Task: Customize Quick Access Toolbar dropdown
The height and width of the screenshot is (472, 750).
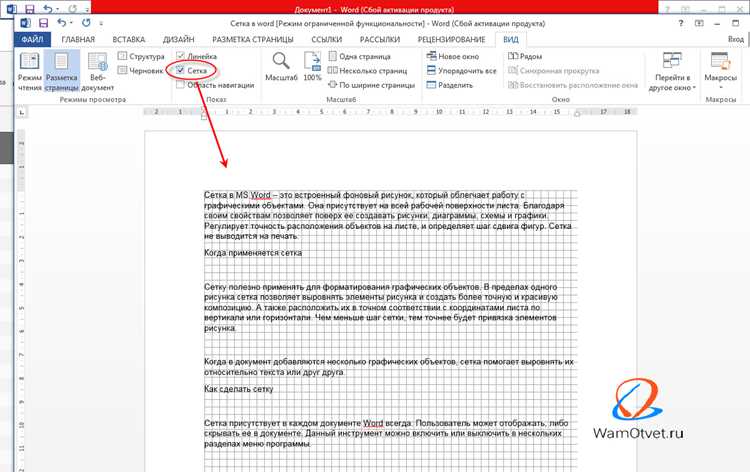Action: (101, 23)
